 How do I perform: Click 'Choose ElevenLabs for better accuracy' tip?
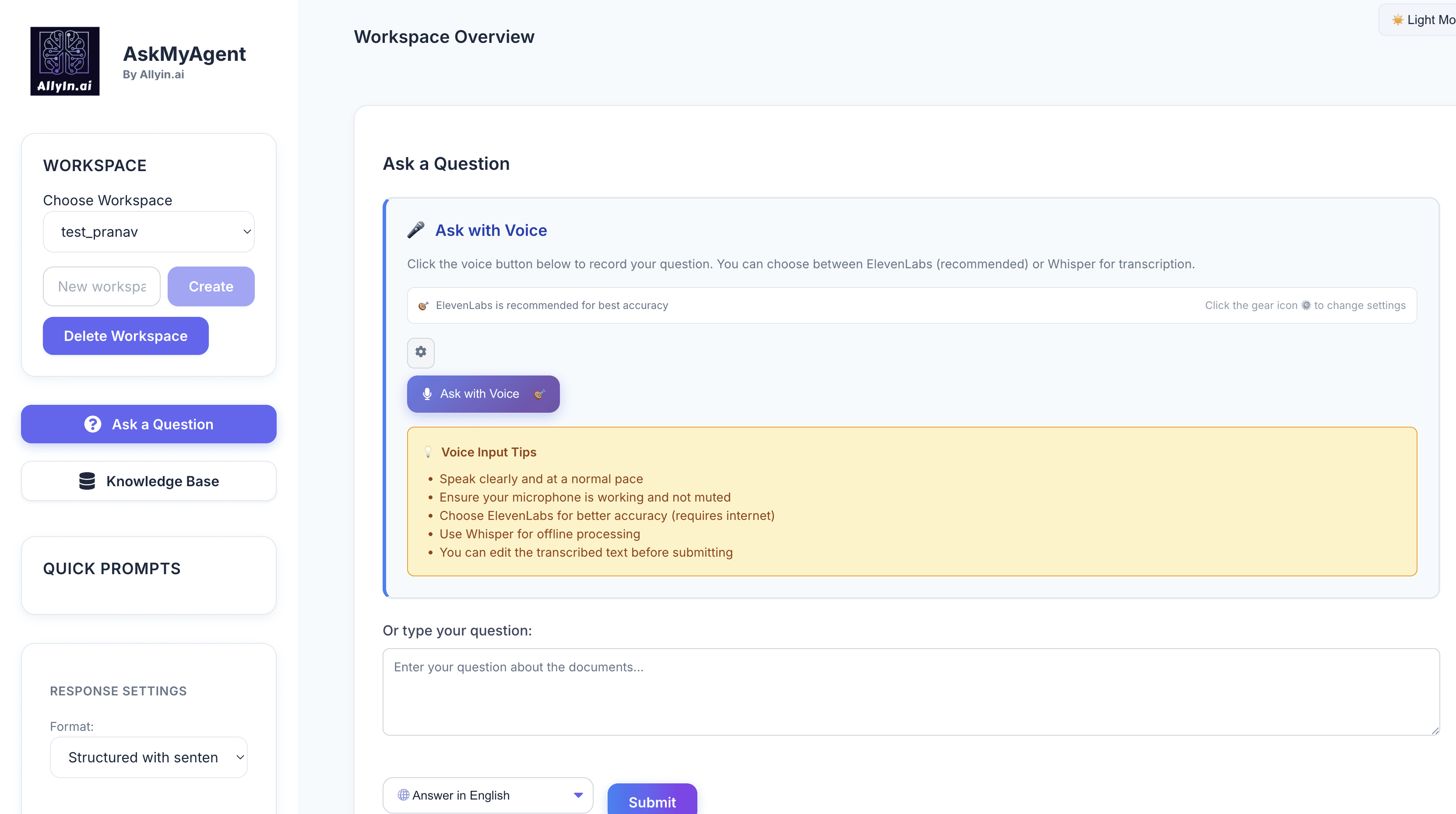pyautogui.click(x=607, y=515)
